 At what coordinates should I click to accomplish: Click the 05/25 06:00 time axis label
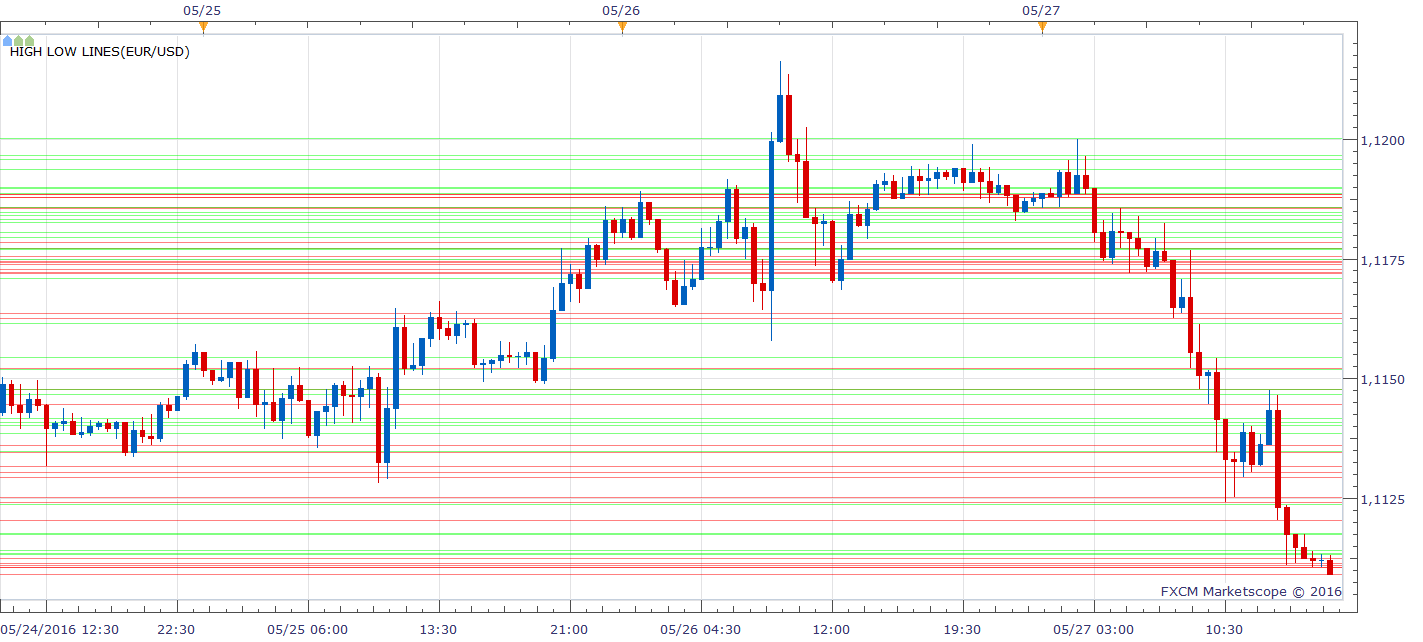[x=308, y=629]
